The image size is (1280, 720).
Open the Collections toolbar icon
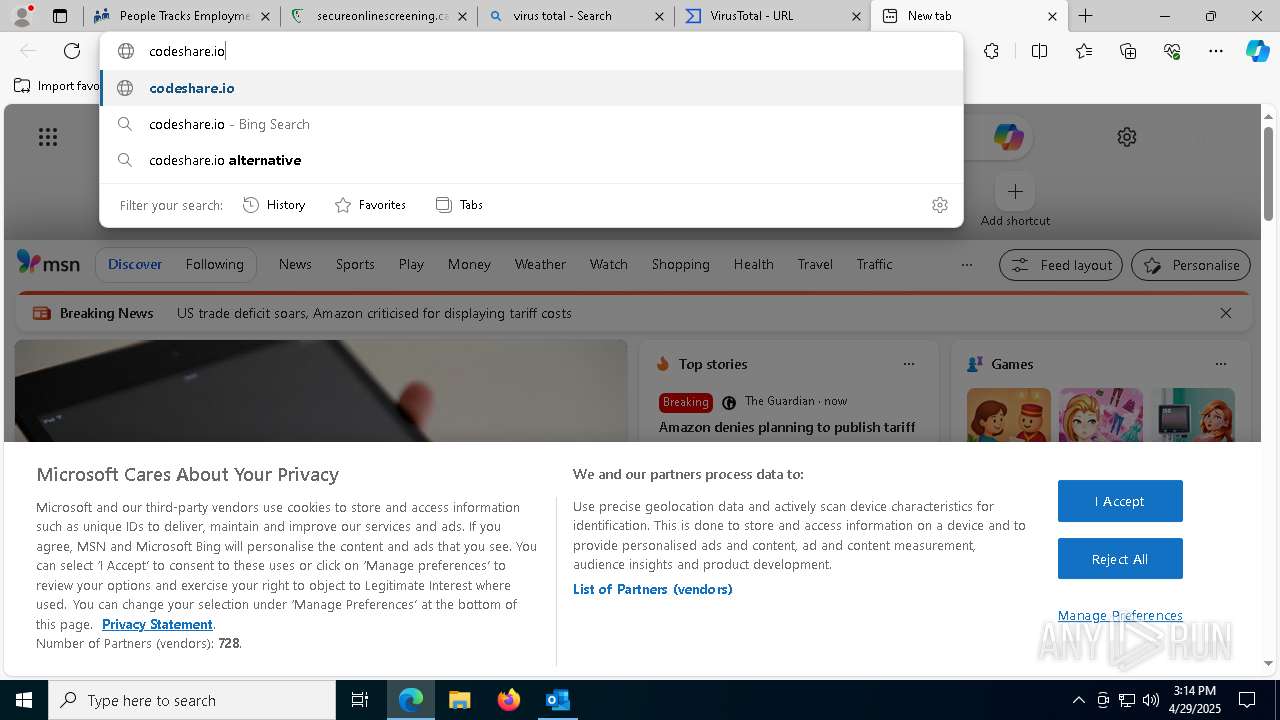coord(1128,51)
